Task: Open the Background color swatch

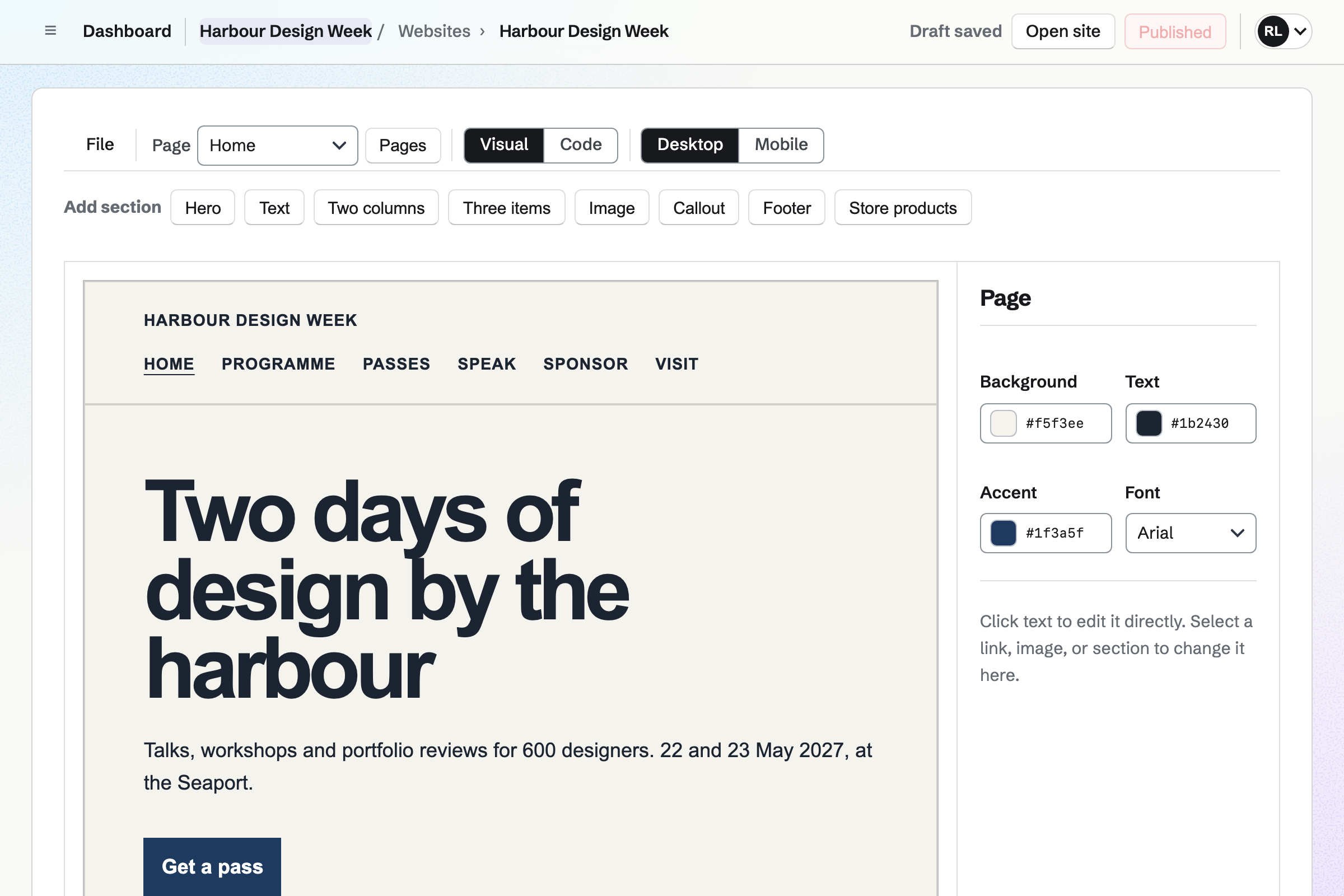Action: click(1003, 423)
